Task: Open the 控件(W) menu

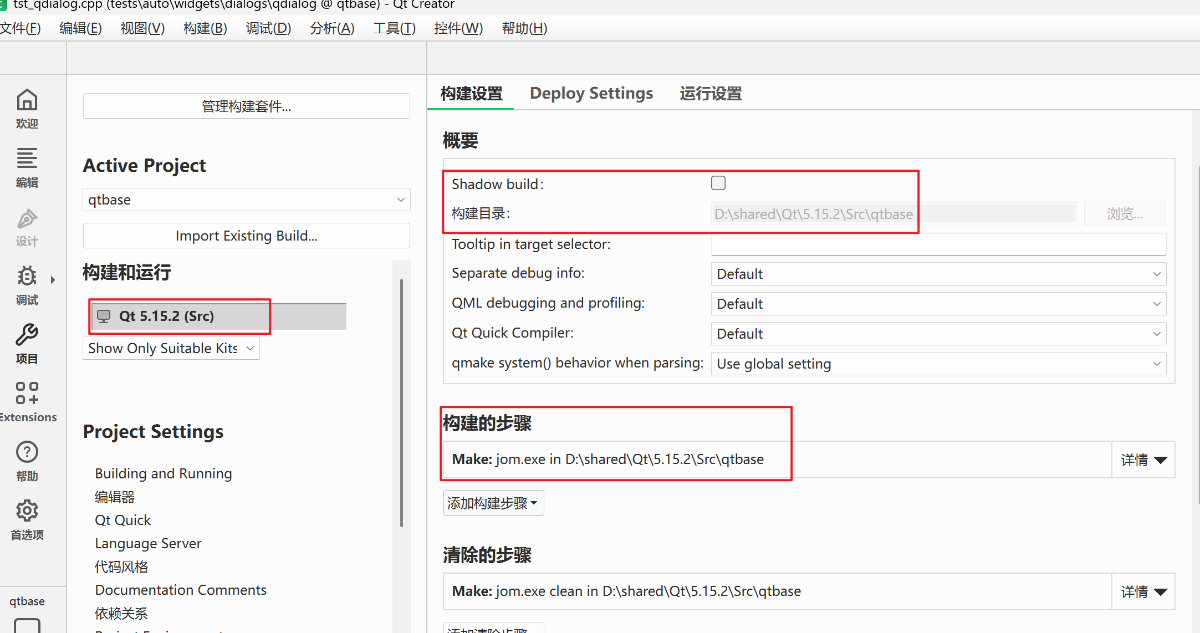Action: point(458,28)
